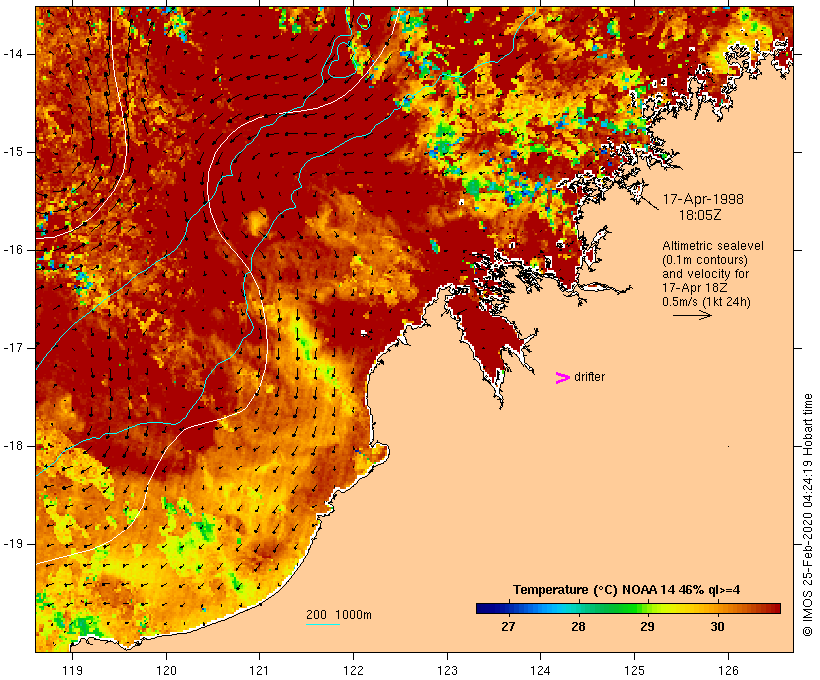This screenshot has height=680, width=820.
Task: Click the '28' colorbar tick label
Action: tap(578, 627)
